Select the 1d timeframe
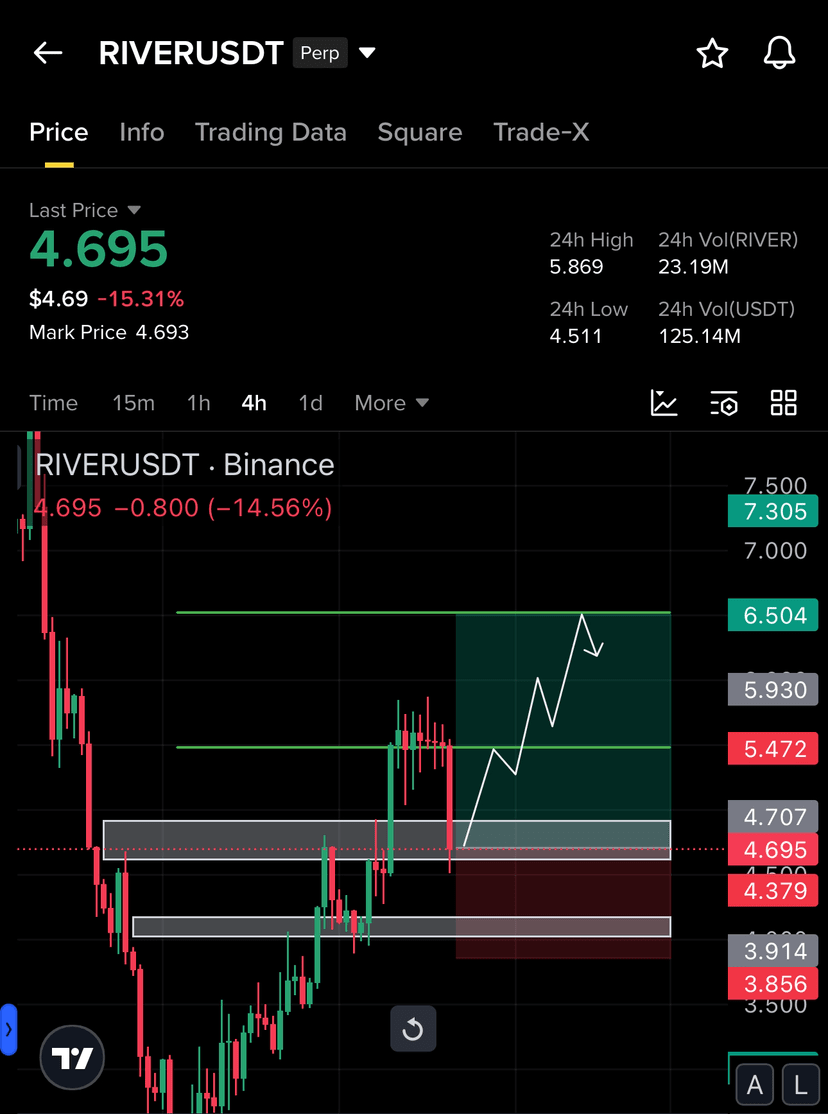 tap(311, 403)
